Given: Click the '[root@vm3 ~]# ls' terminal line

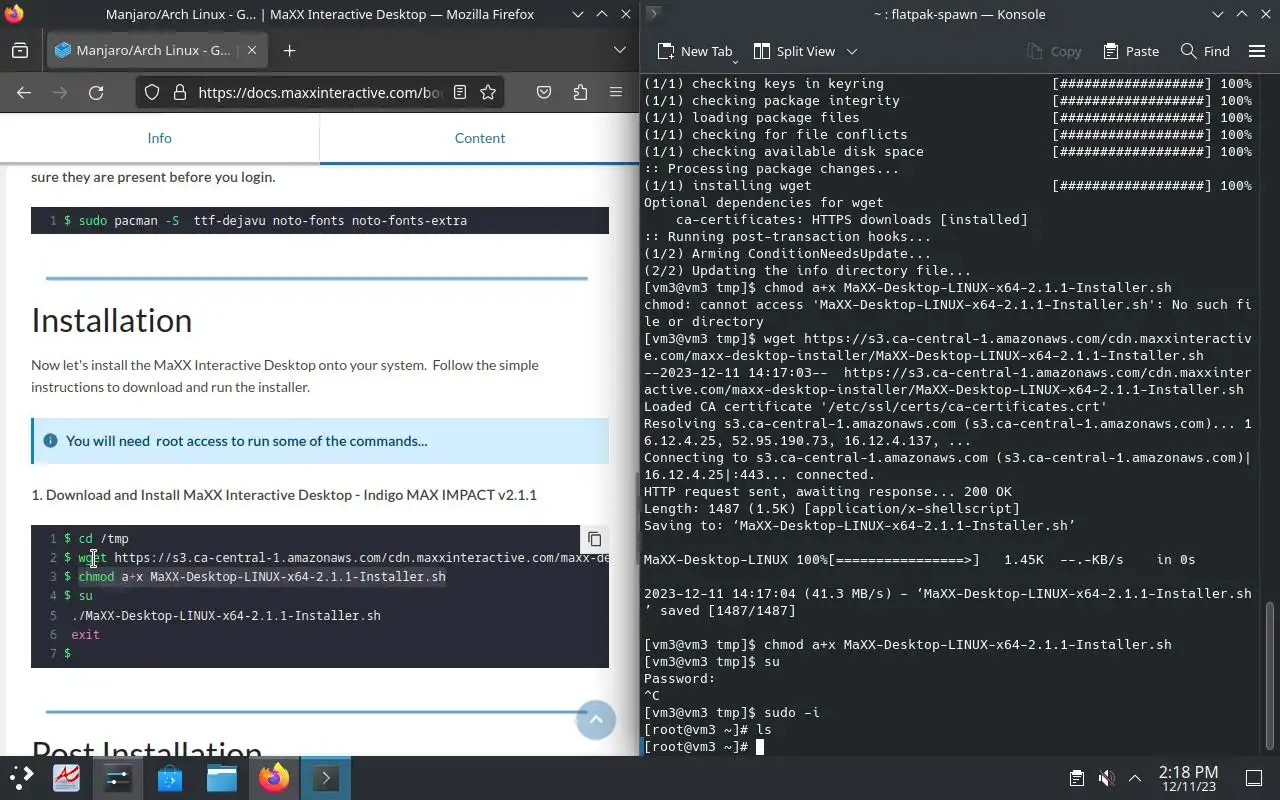Looking at the screenshot, I should pos(708,730).
